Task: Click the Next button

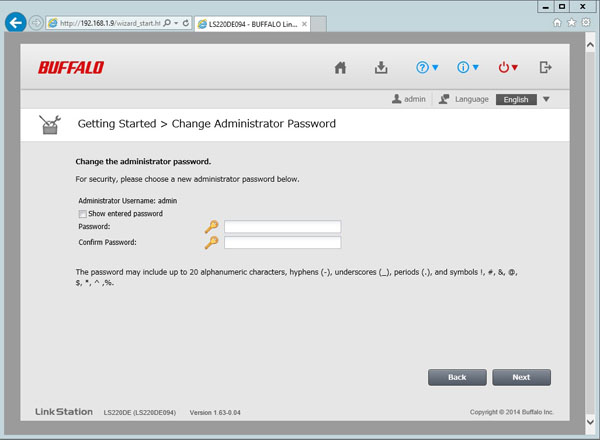Action: (522, 377)
